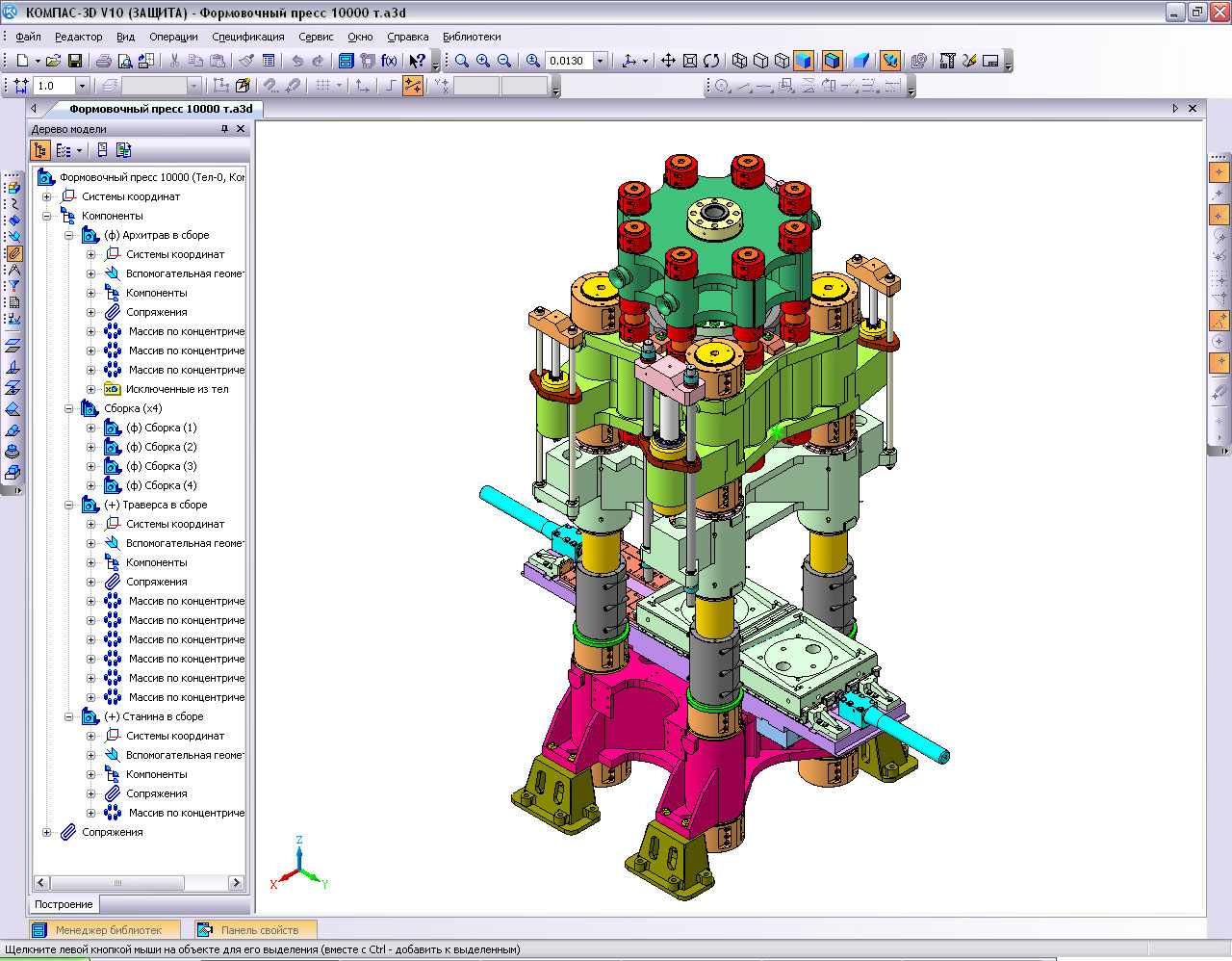Screen dimensions: 1232x961
Task: Switch to wireframe display mode
Action: click(739, 61)
